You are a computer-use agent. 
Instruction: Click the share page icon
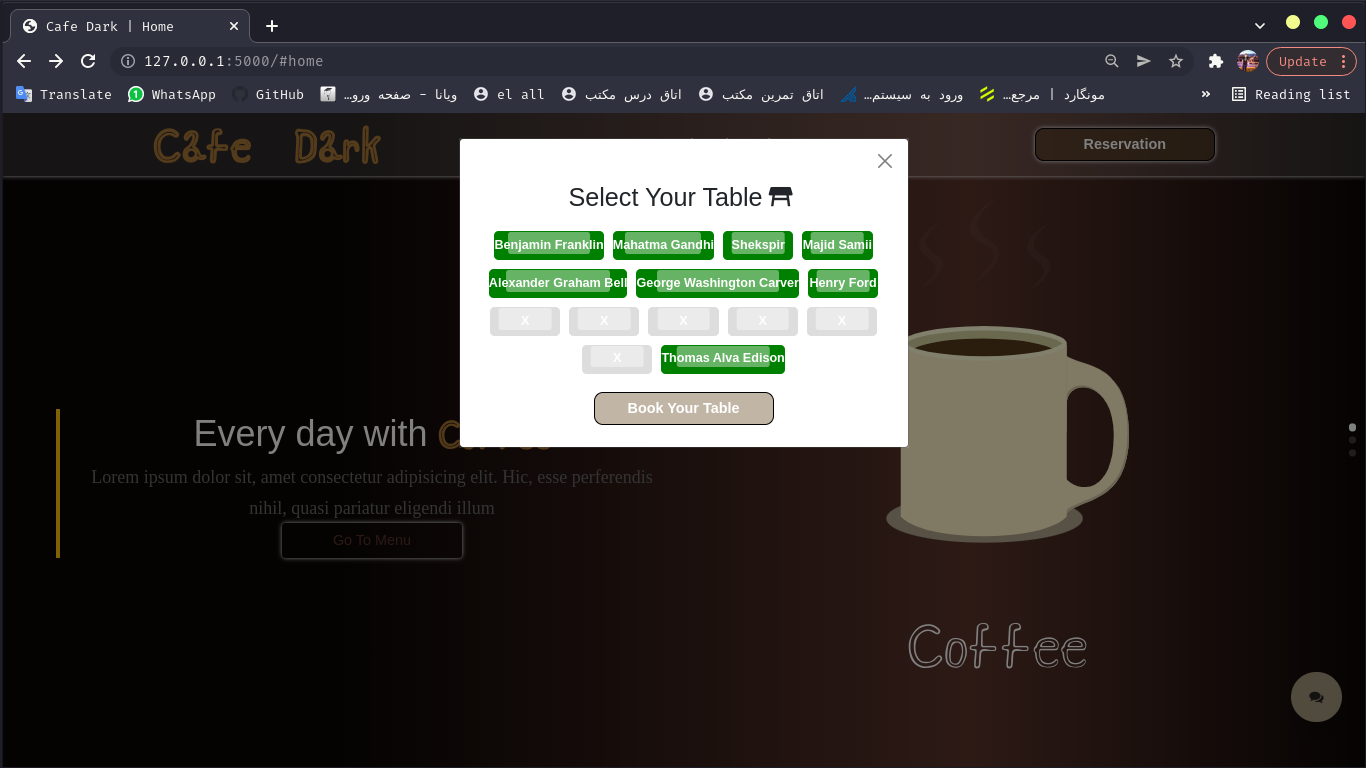[1144, 61]
